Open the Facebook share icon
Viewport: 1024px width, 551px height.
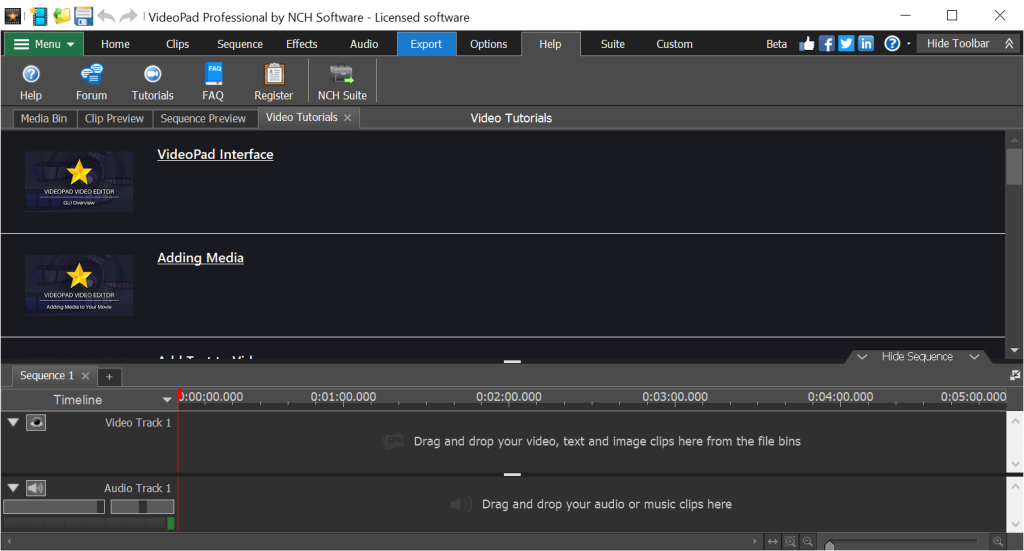point(827,44)
